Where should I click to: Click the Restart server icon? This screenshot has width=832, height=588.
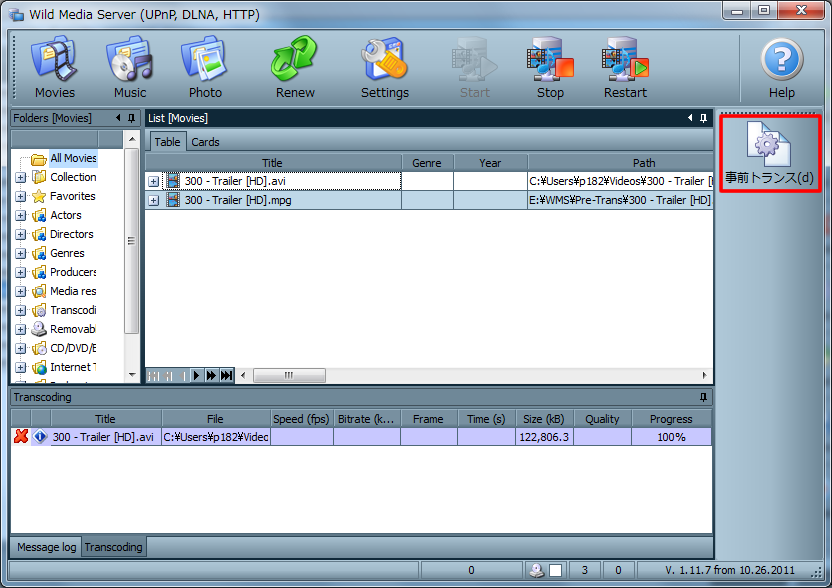click(625, 67)
